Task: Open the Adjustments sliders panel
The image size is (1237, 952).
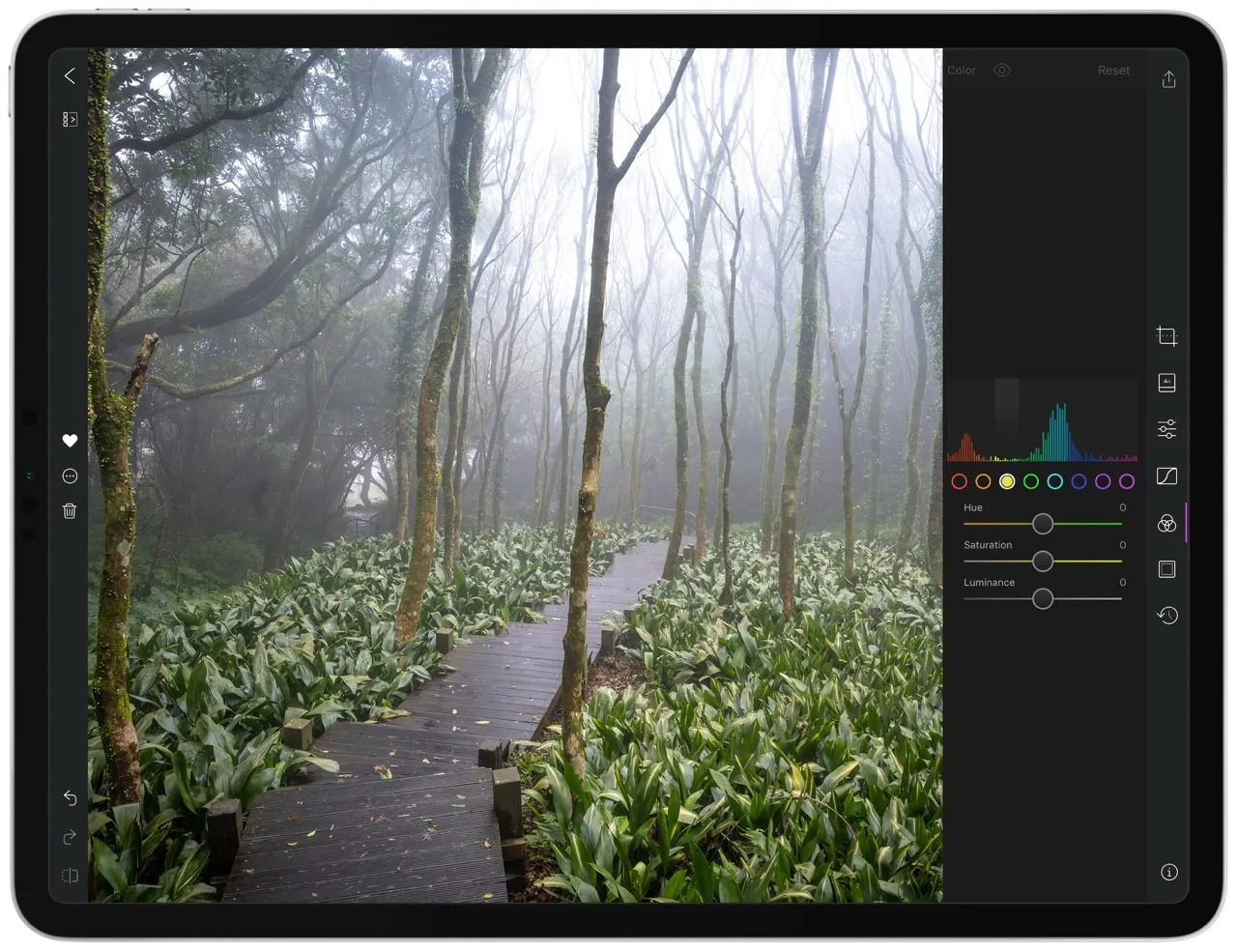Action: [1166, 429]
